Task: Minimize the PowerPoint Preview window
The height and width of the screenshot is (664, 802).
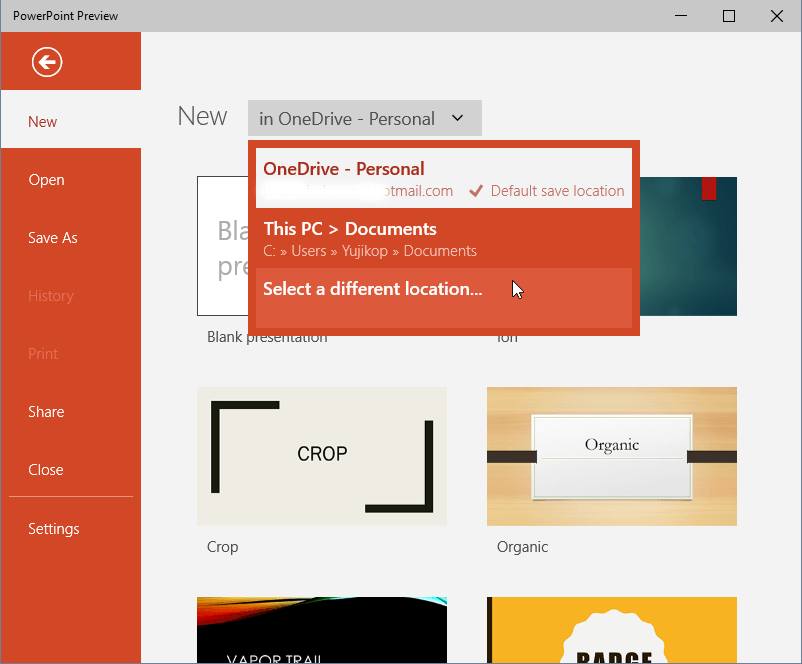Action: 681,16
